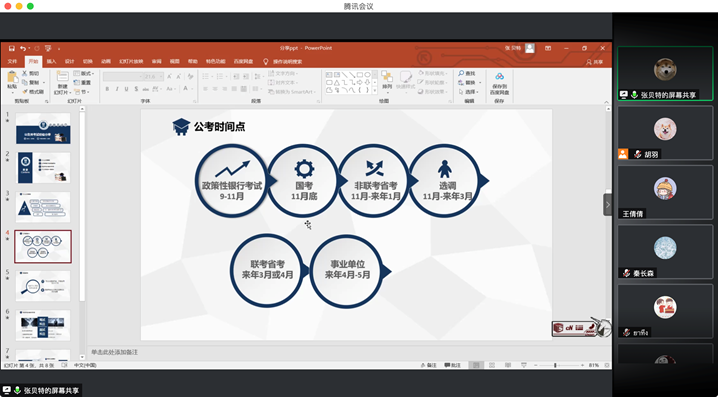Click the 查找 (Find) magnifier icon
This screenshot has height=397, width=718.
click(x=461, y=73)
